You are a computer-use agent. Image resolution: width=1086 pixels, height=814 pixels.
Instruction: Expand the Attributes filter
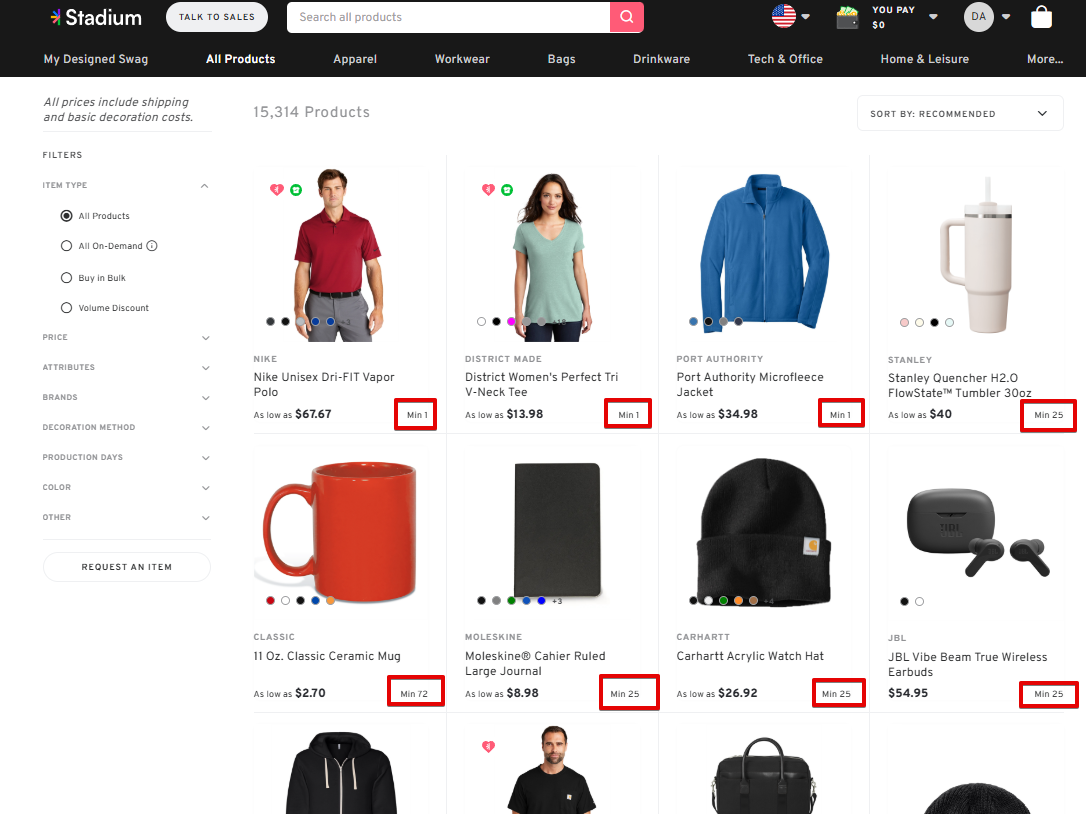(x=206, y=368)
